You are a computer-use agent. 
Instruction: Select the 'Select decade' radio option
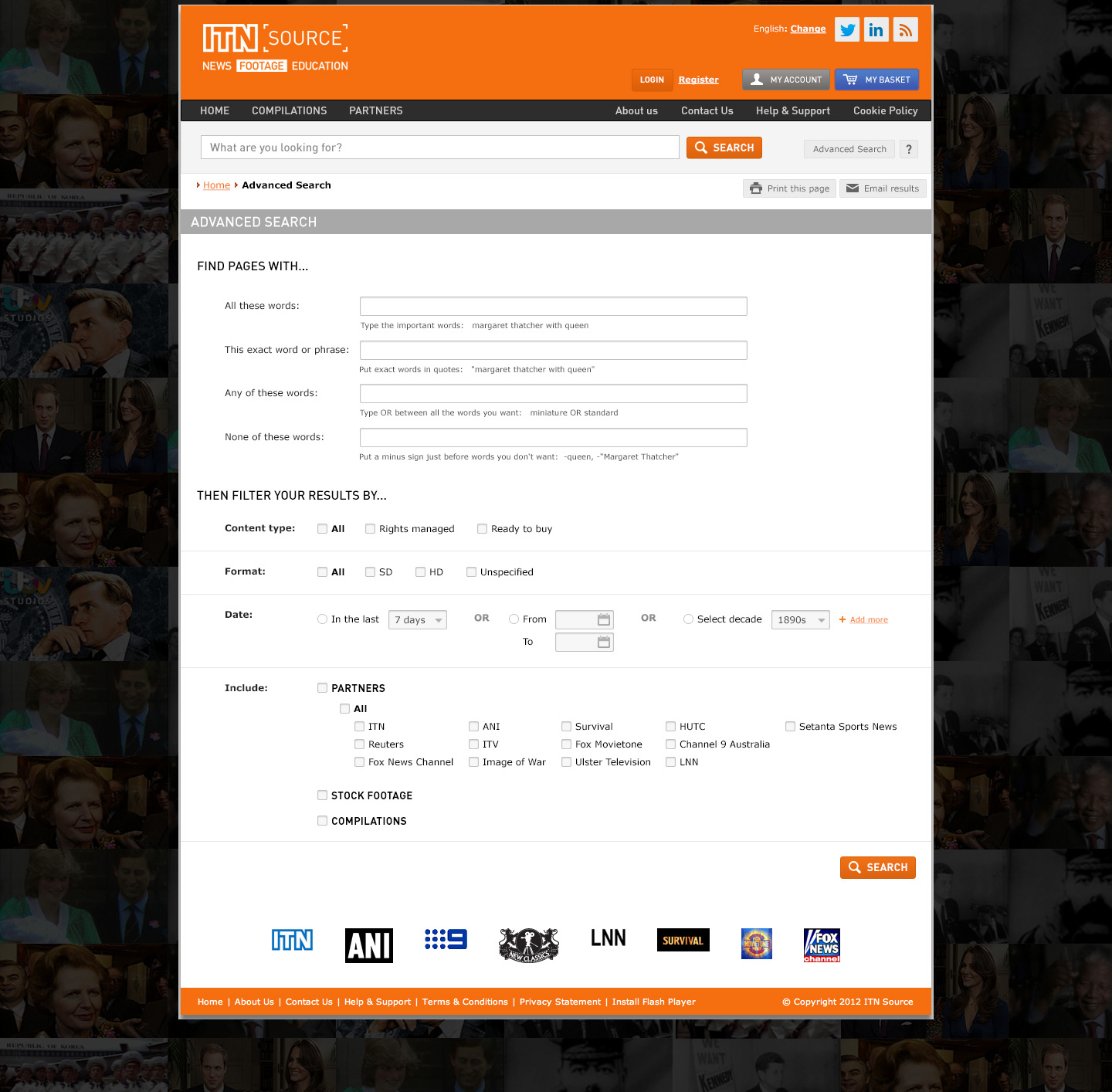(x=688, y=619)
